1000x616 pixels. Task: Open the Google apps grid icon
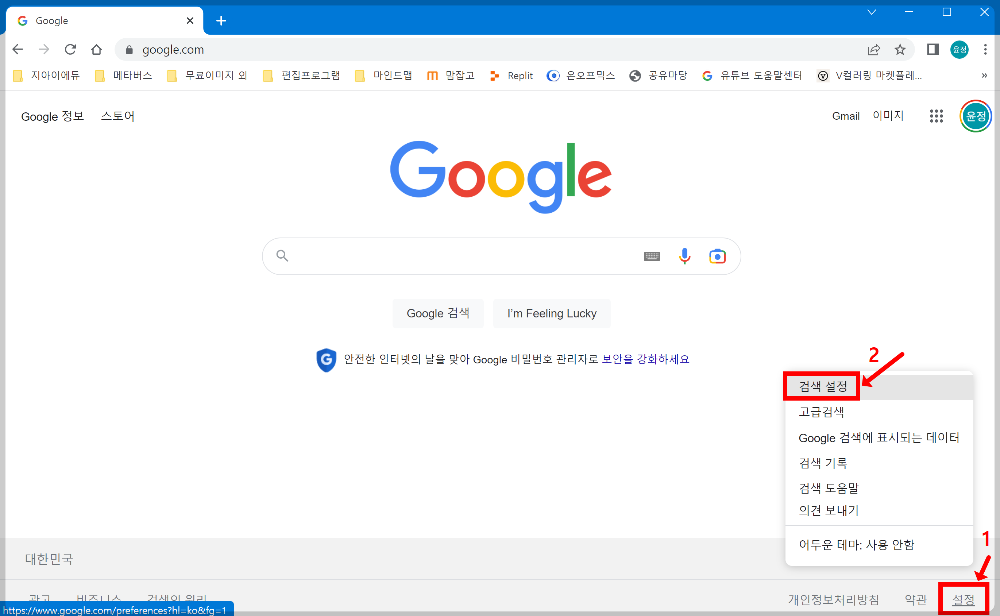[936, 116]
